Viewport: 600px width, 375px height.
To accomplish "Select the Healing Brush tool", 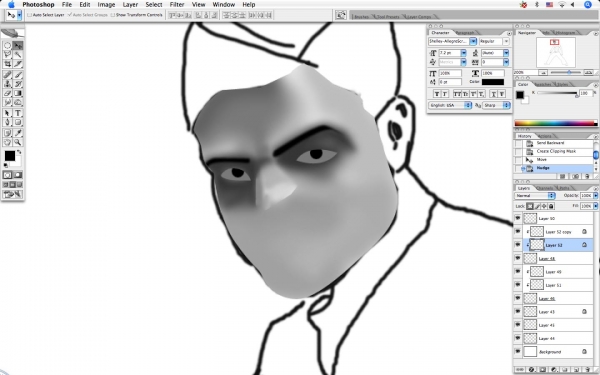I will (x=7, y=75).
